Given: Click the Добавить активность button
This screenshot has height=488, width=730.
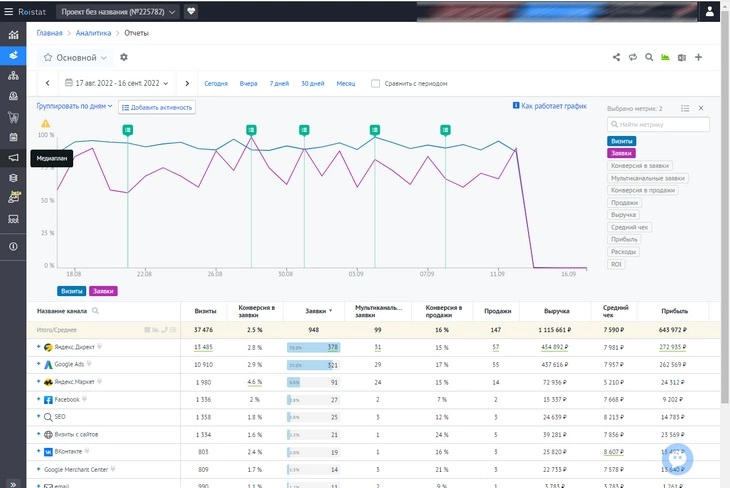Looking at the screenshot, I should [x=156, y=107].
